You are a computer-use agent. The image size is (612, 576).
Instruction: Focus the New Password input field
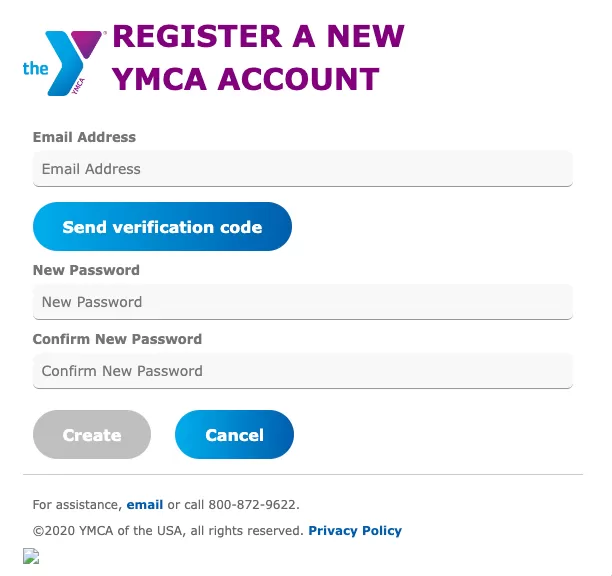pos(302,302)
